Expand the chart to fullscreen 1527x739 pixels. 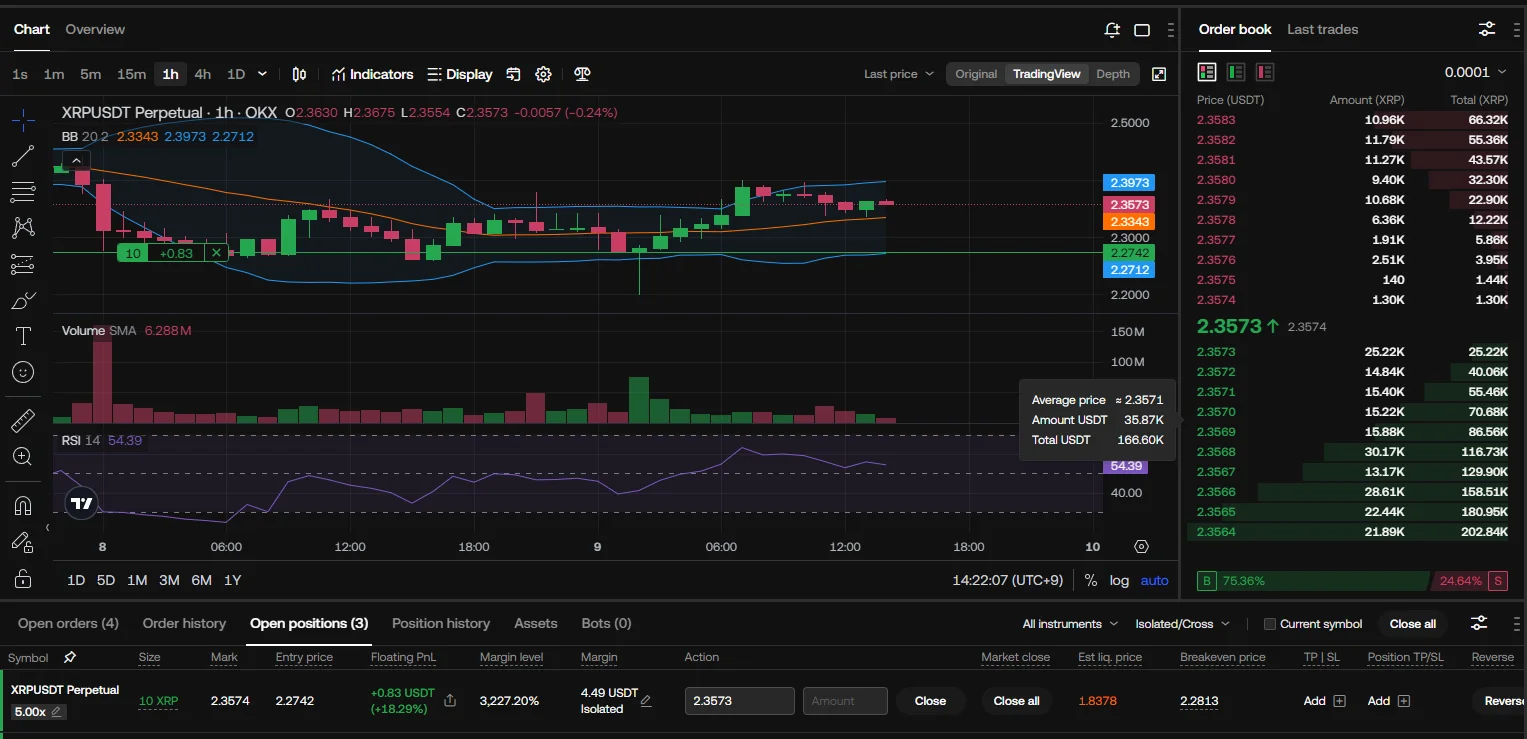(x=1159, y=74)
